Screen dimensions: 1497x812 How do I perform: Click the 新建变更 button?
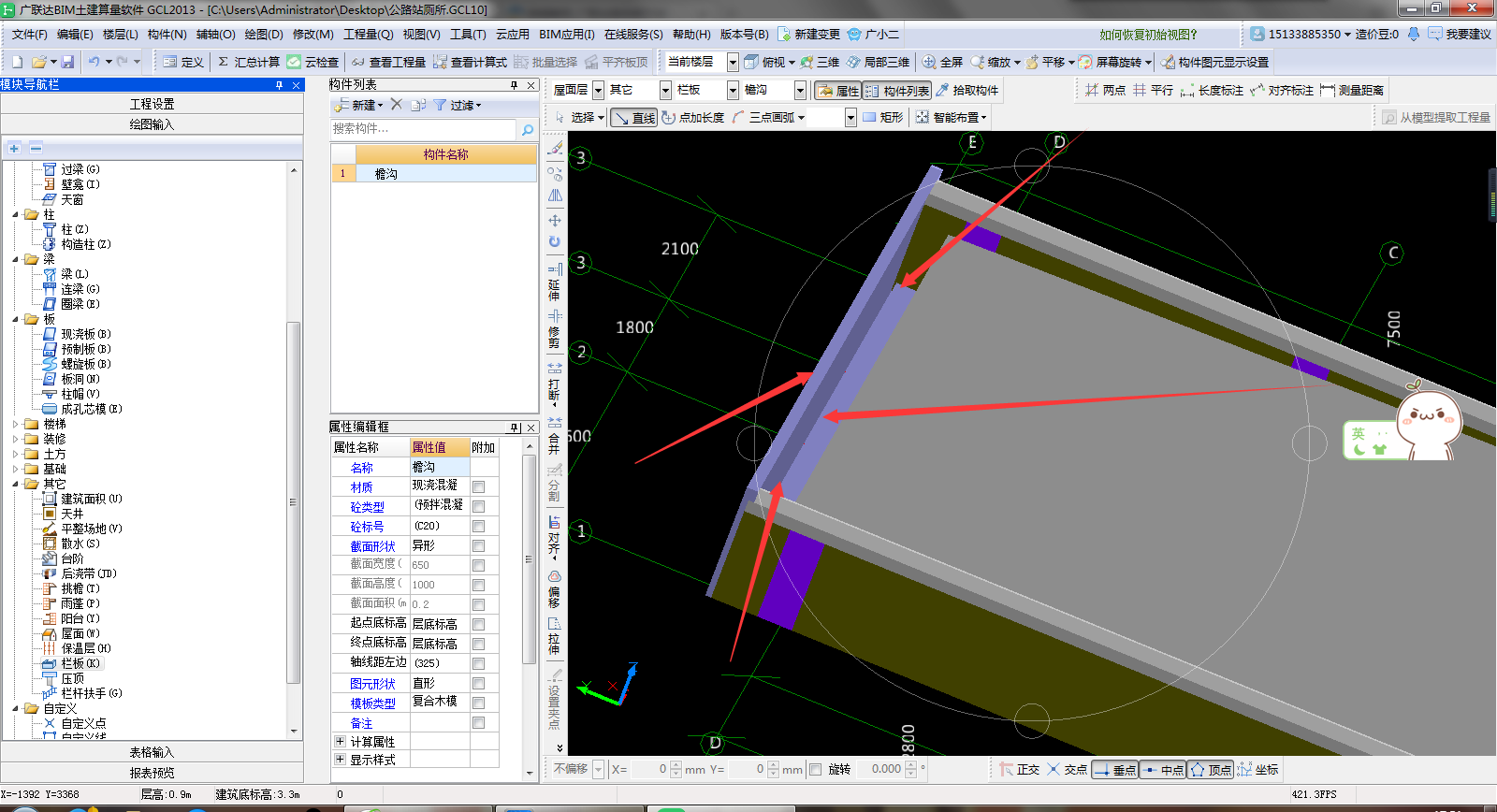pyautogui.click(x=809, y=34)
